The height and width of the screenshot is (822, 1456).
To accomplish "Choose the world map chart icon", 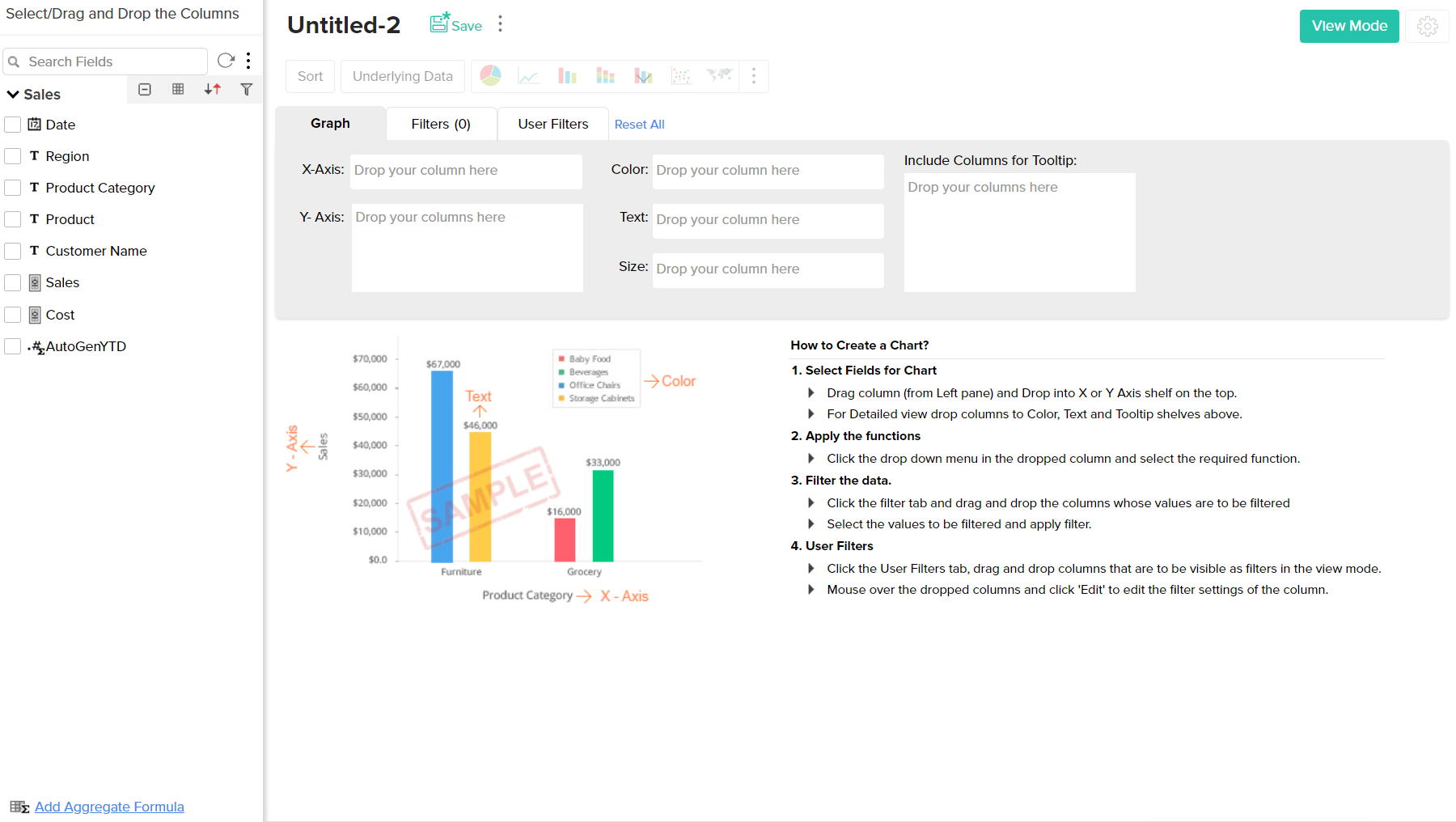I will click(x=720, y=75).
